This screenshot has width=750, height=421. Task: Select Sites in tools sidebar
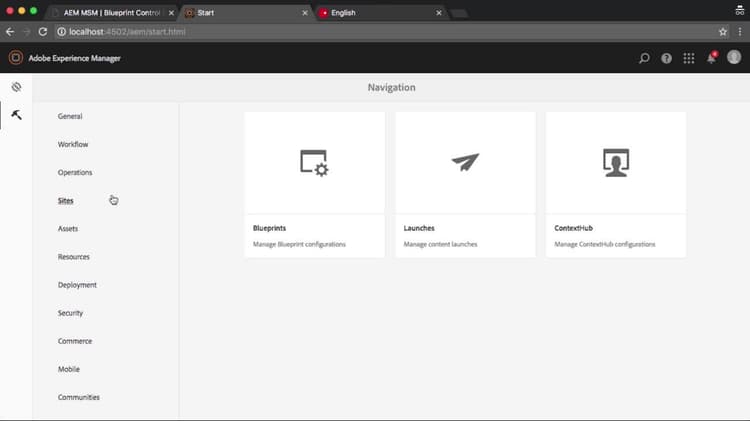coord(66,200)
